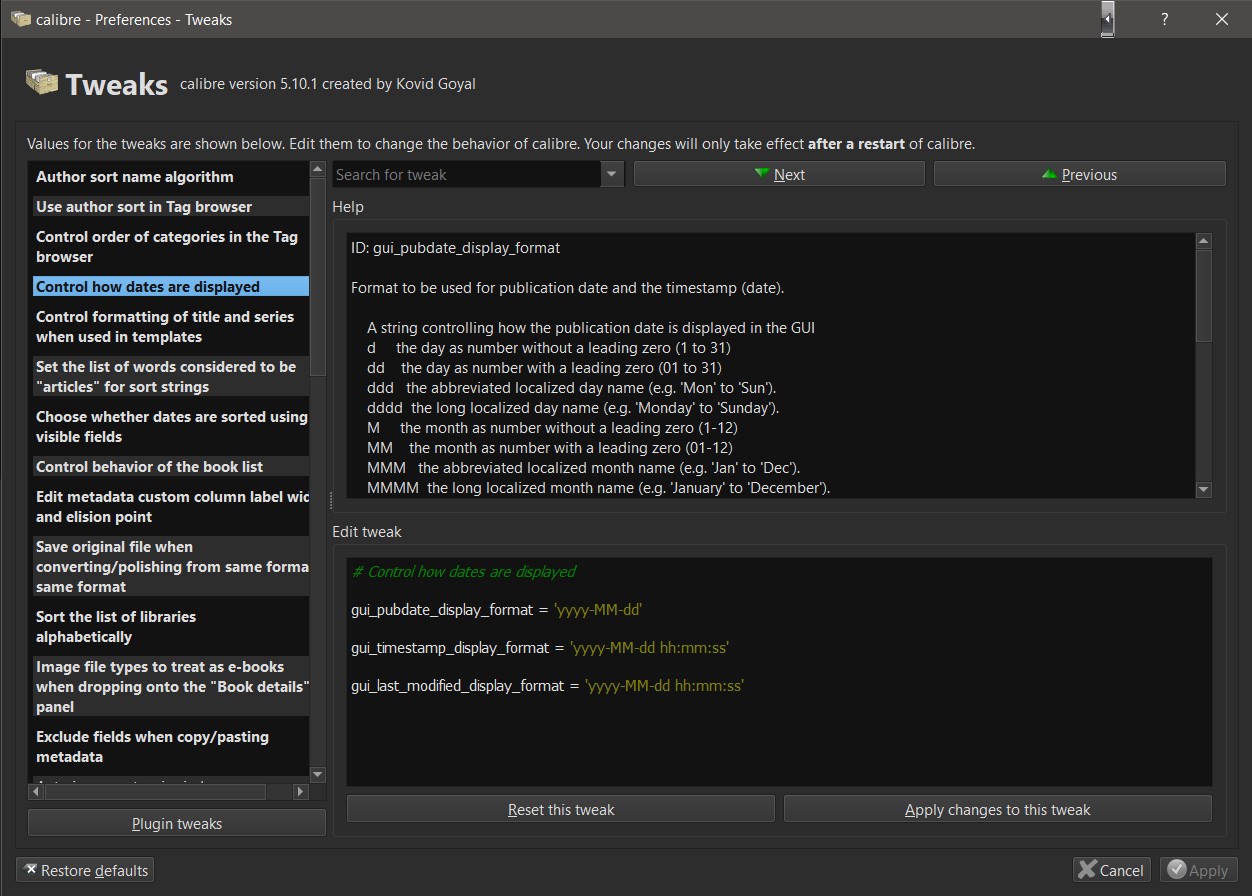
Task: Click the Plugin tweaks button
Action: (177, 824)
